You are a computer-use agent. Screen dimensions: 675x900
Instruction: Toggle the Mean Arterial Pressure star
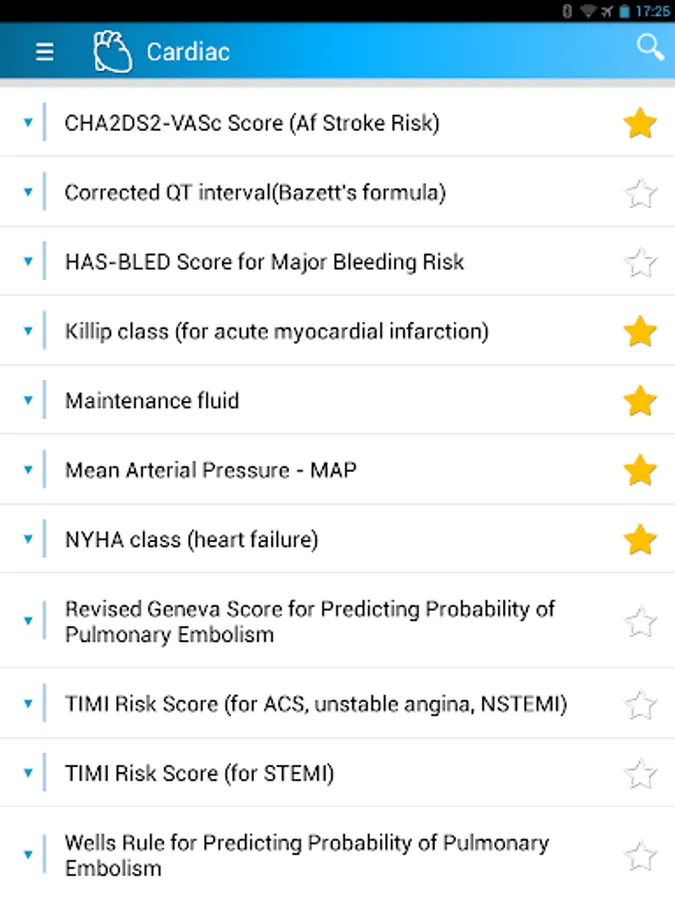tap(640, 470)
